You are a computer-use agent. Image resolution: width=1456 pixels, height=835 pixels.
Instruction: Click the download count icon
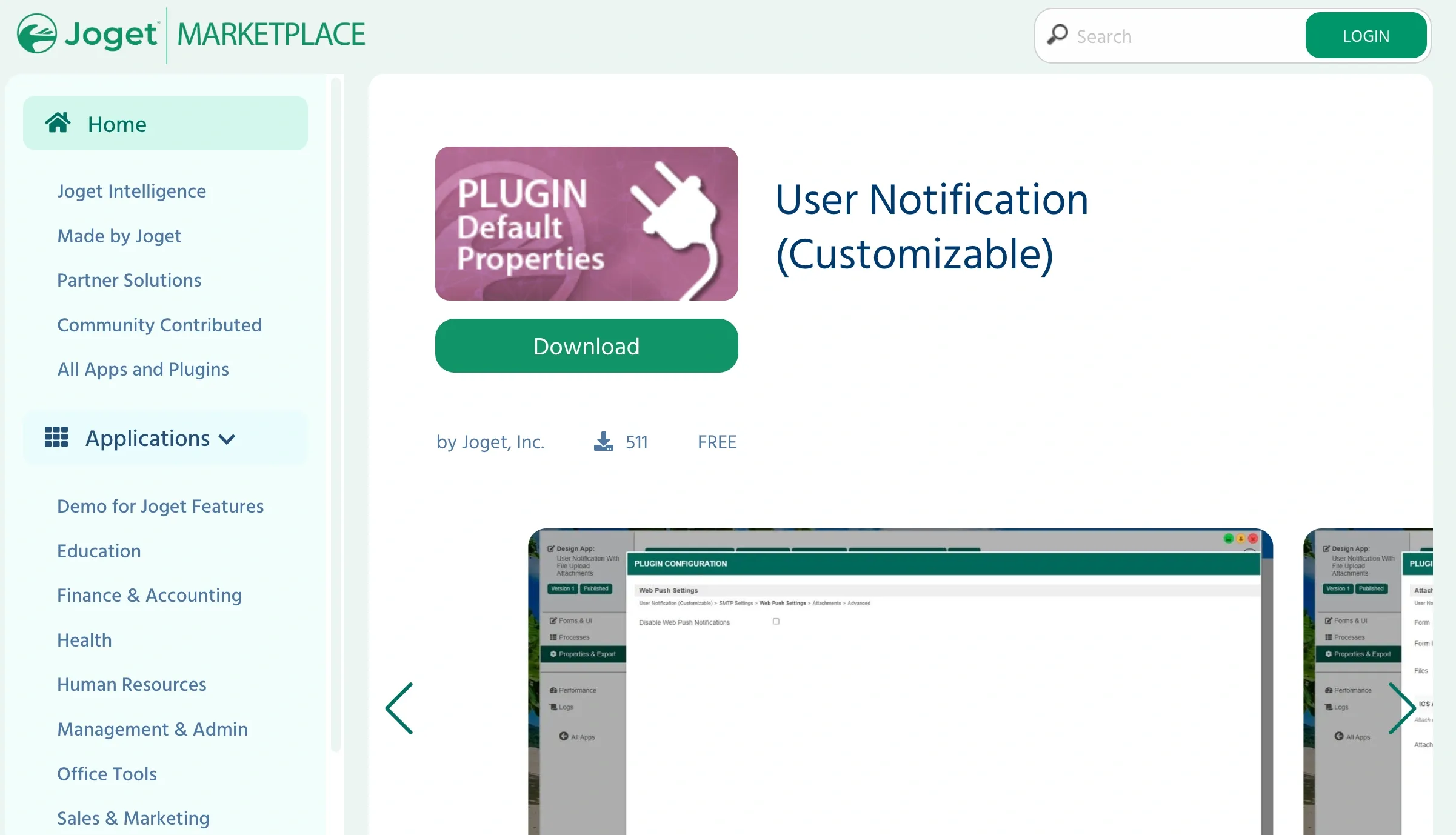(x=603, y=442)
